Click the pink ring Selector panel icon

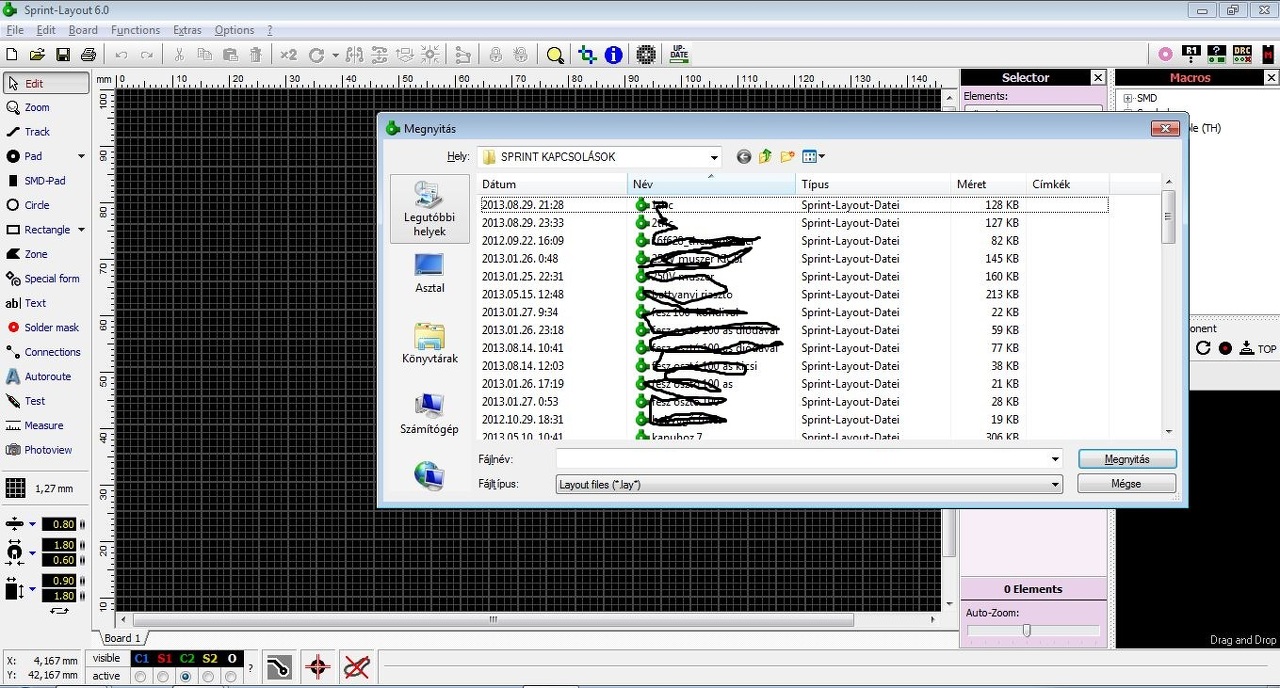point(1165,54)
